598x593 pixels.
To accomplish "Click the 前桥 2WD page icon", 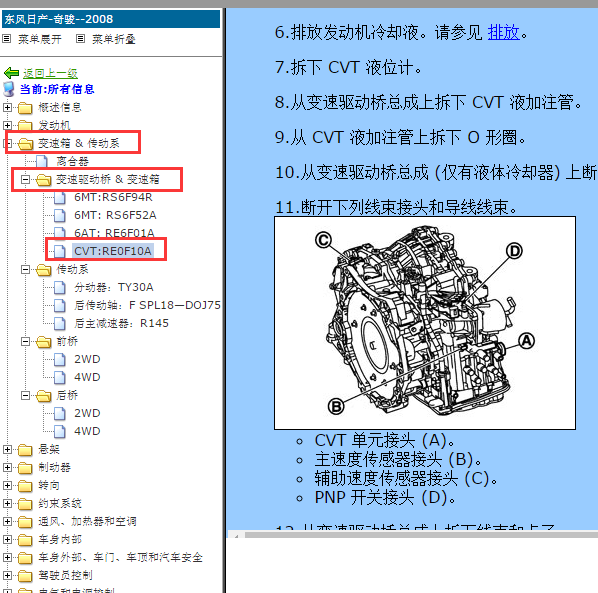I will coord(59,359).
